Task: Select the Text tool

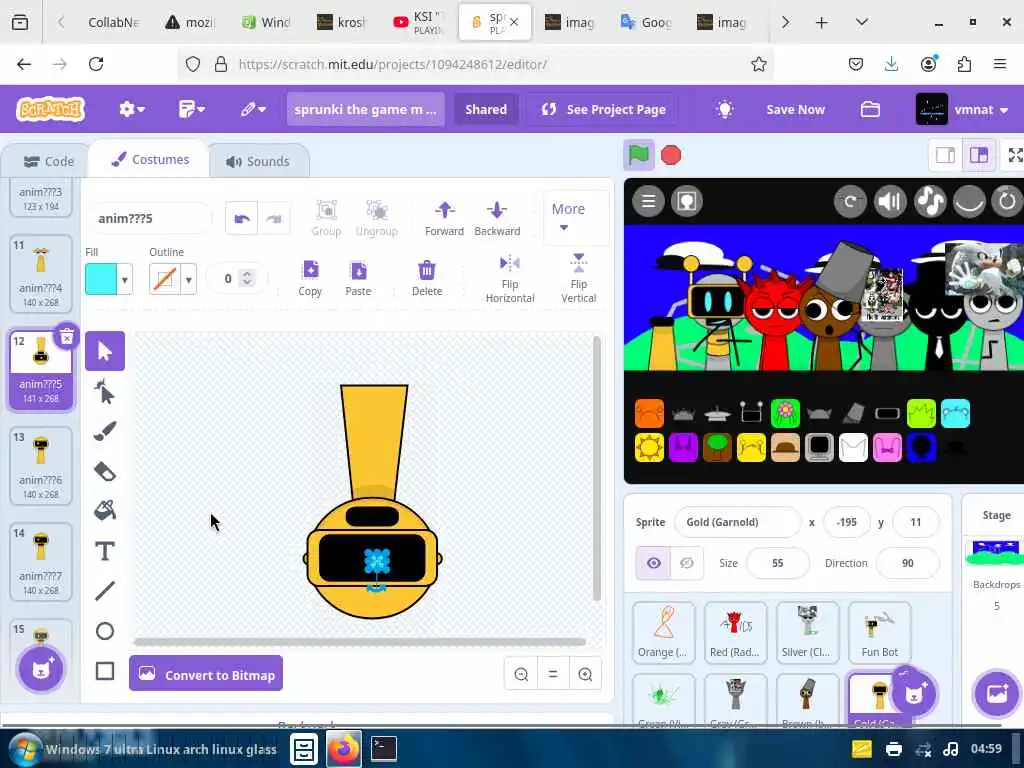Action: [104, 551]
